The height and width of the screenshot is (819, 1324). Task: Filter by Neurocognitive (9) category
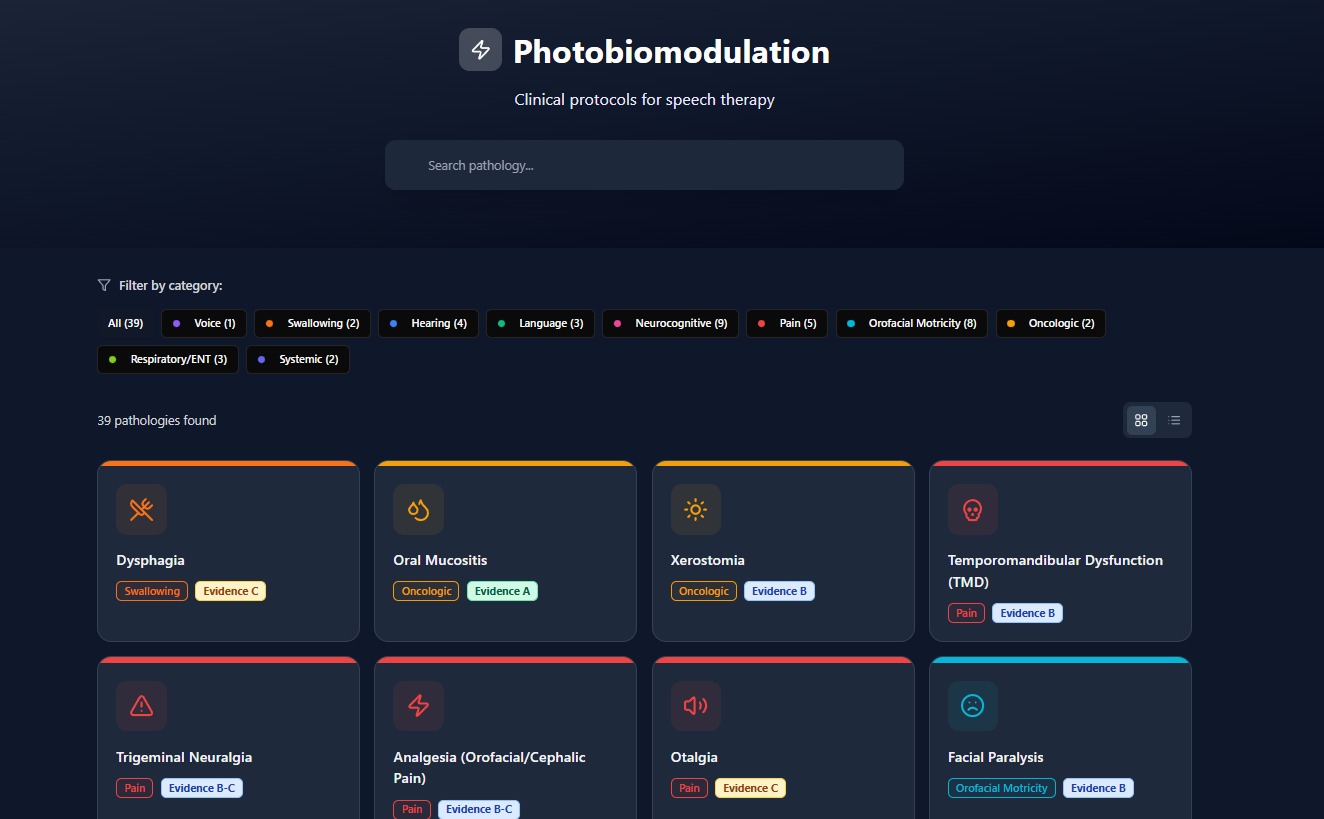click(670, 323)
